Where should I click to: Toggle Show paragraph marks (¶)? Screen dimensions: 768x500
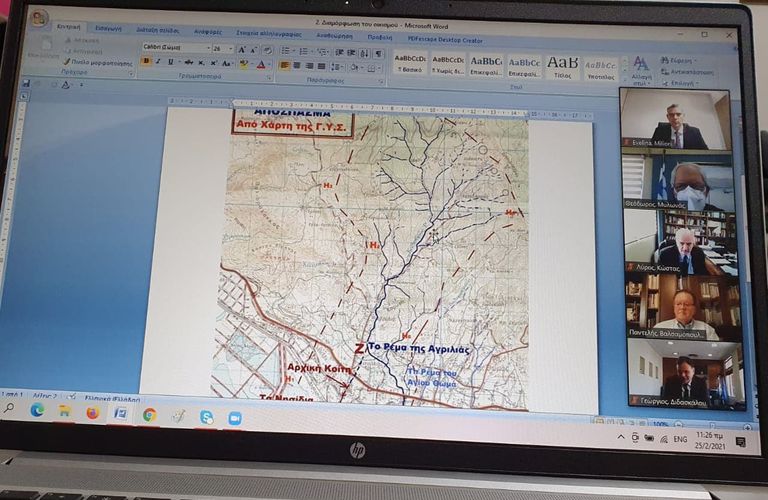point(379,54)
